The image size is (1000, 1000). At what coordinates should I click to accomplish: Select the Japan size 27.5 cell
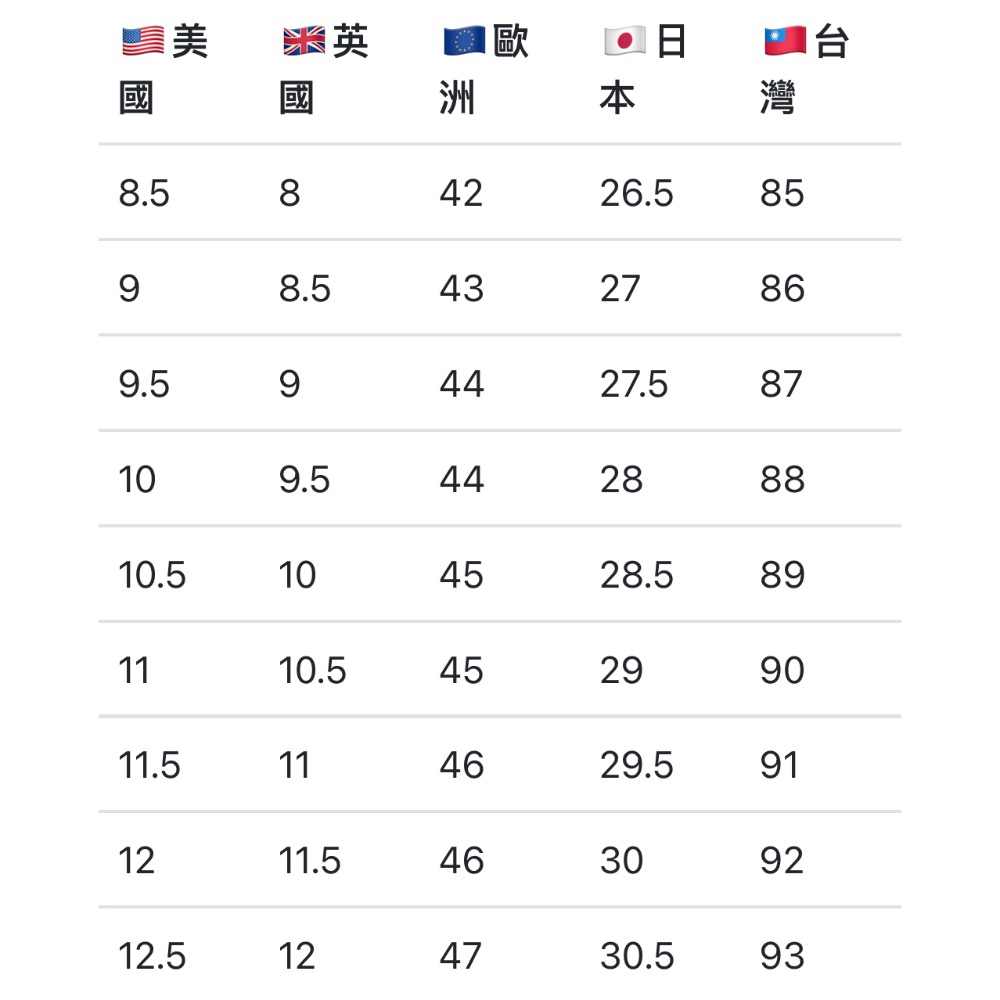click(x=634, y=384)
